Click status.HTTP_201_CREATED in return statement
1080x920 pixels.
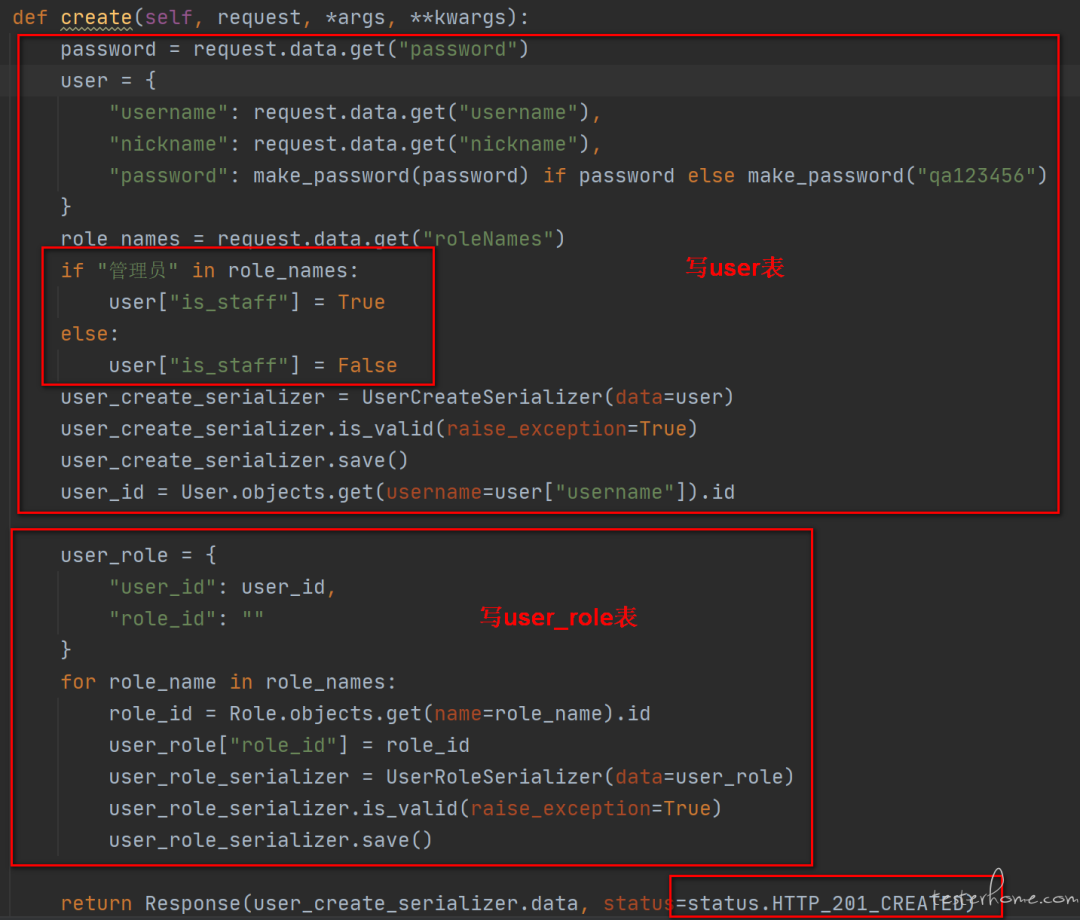pyautogui.click(x=825, y=903)
